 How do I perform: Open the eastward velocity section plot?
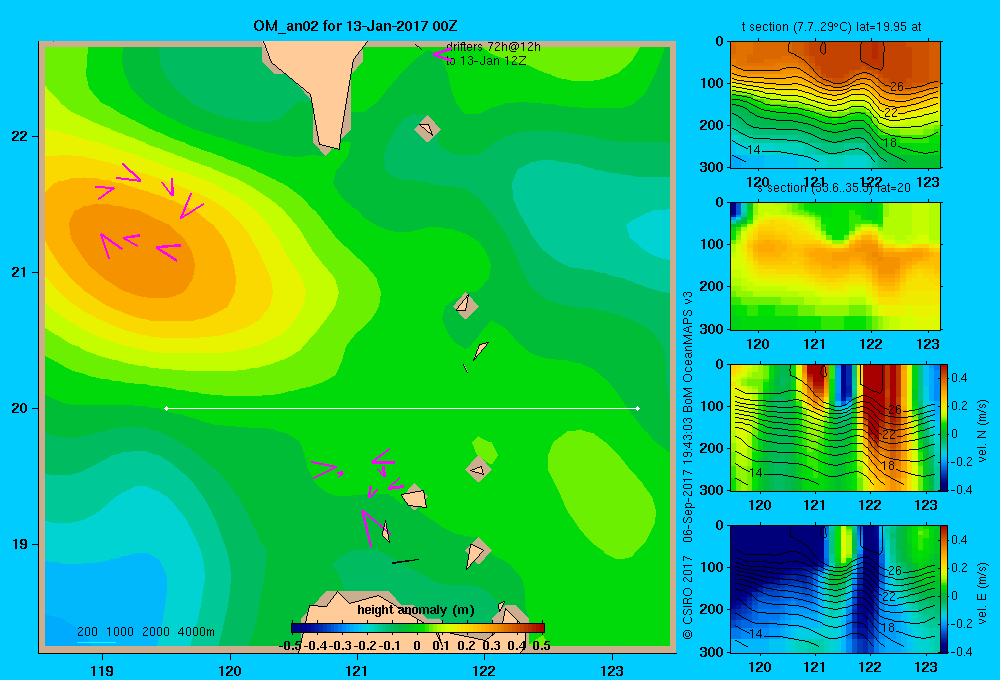tap(835, 588)
